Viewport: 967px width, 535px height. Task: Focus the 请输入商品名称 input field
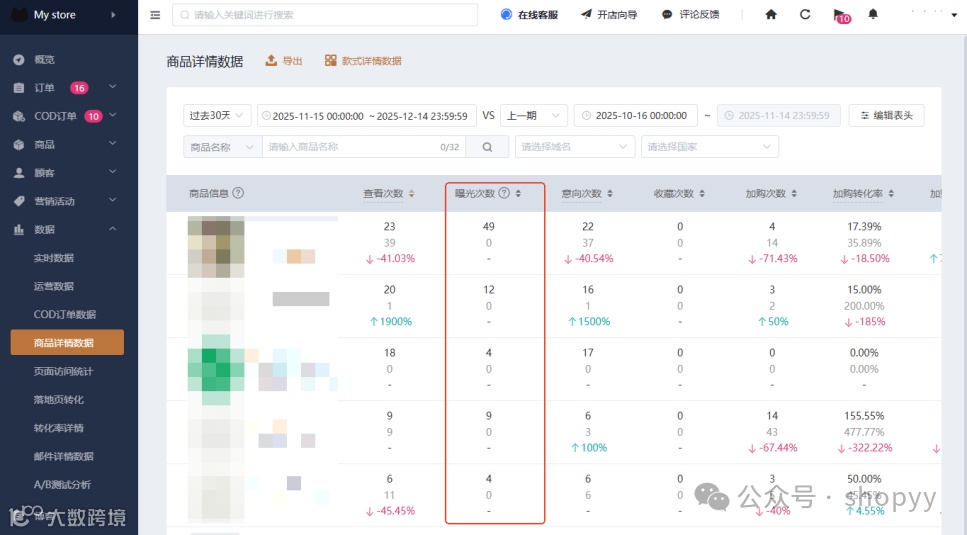[364, 147]
